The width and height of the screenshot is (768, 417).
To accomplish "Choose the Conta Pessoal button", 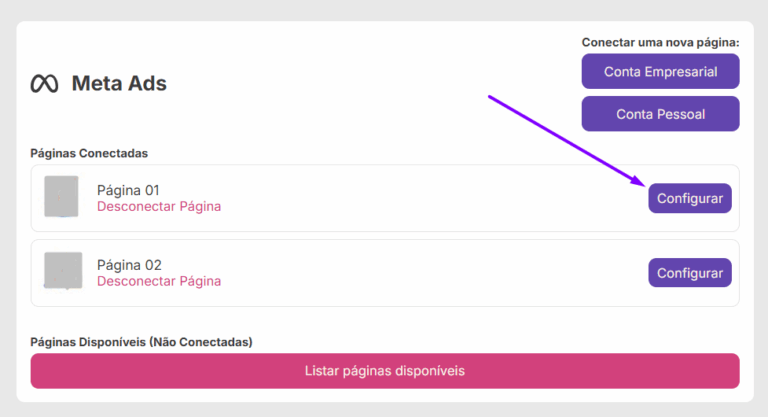I will click(x=660, y=114).
